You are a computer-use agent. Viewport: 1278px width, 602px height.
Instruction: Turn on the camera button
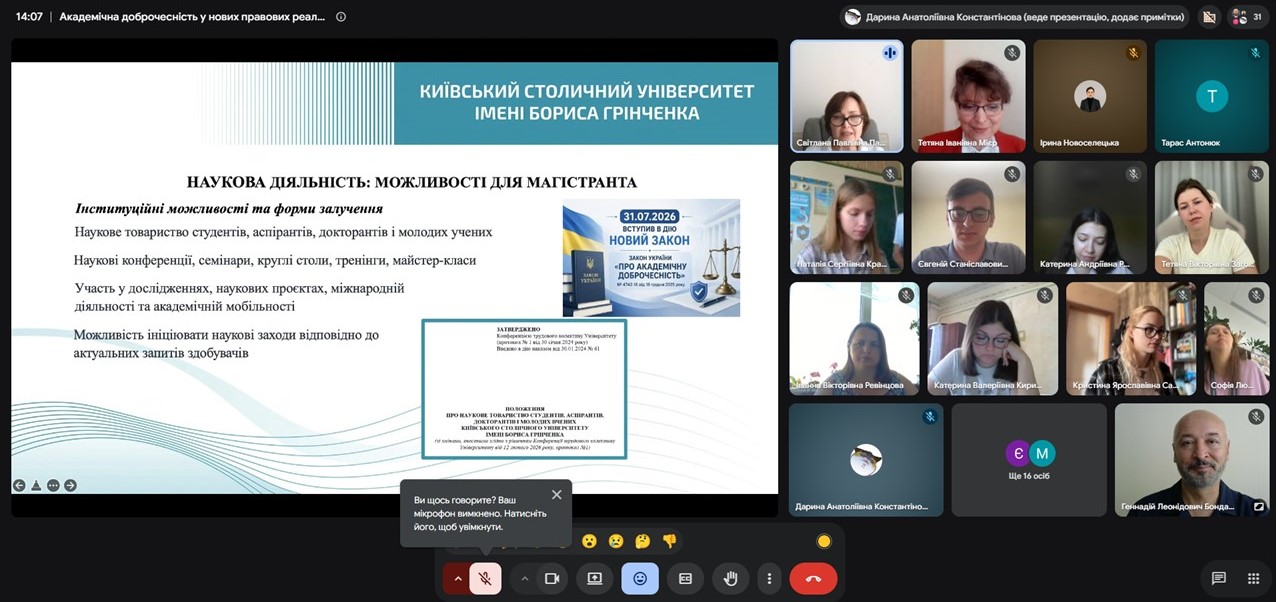coord(551,578)
